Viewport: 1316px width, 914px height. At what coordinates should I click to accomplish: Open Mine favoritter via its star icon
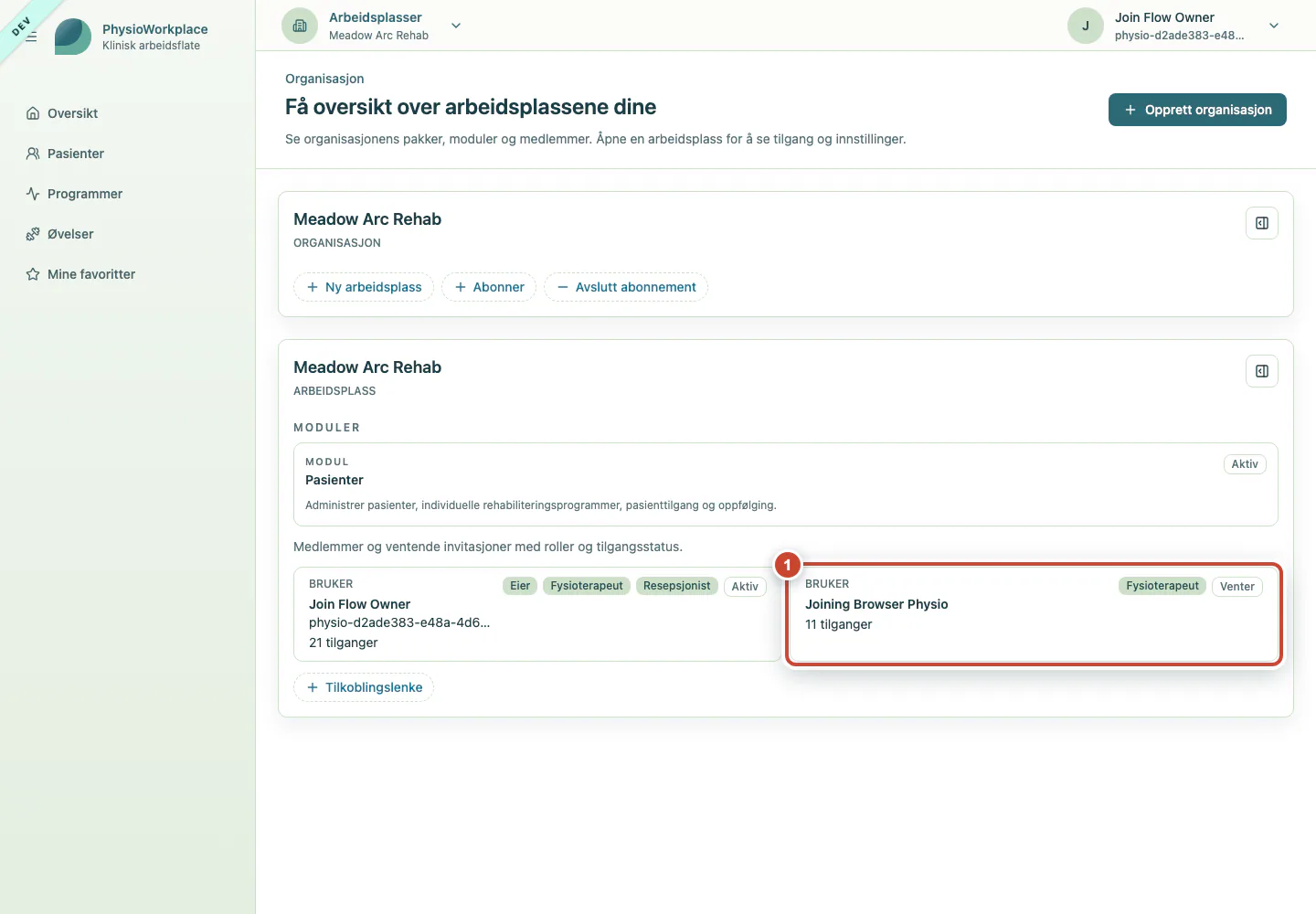pyautogui.click(x=33, y=274)
